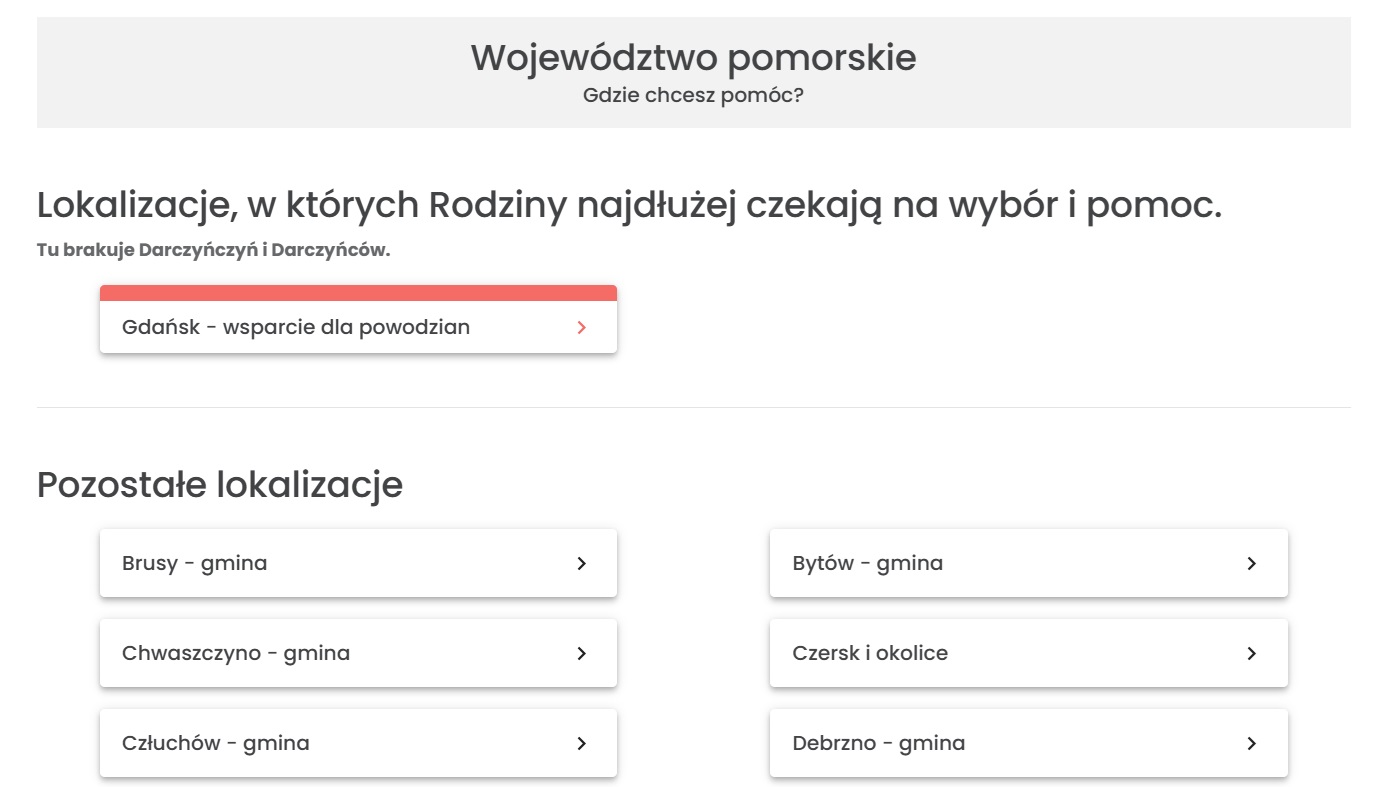The width and height of the screenshot is (1388, 787).
Task: Open the Człuchów - gmina label
Action: [216, 743]
